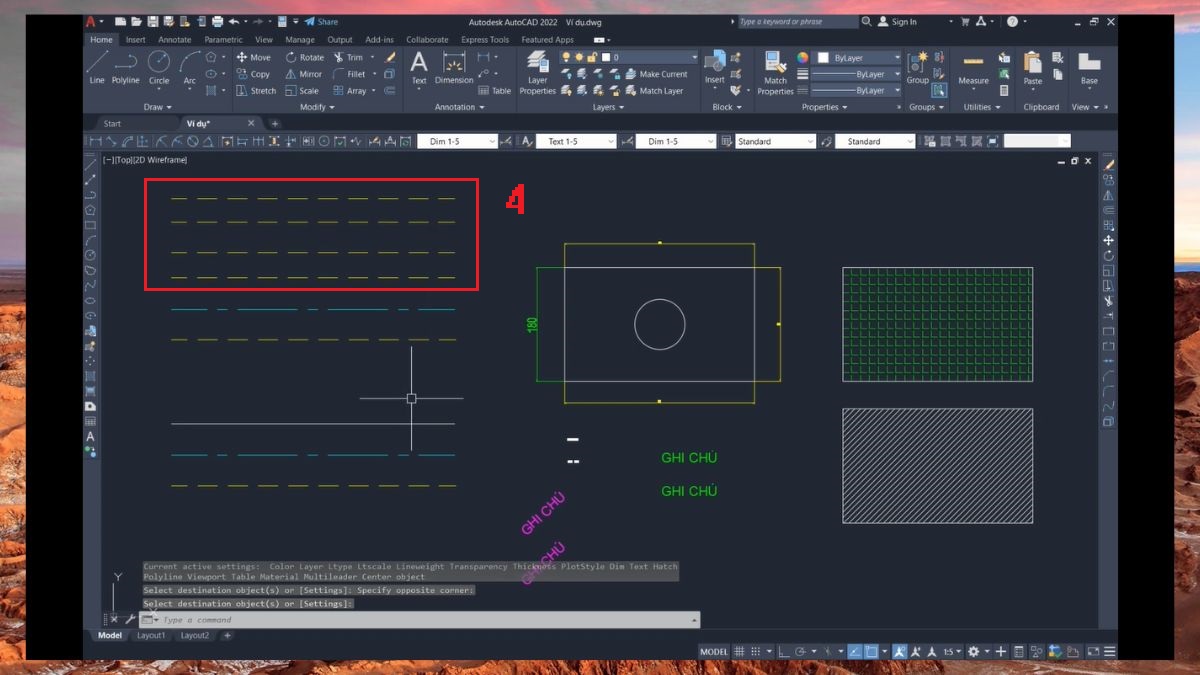
Task: Click the Match Layer button
Action: (653, 90)
